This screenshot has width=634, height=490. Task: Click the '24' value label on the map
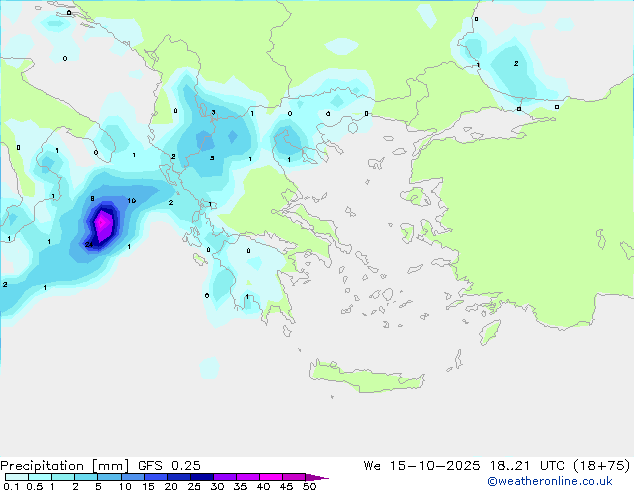click(89, 244)
